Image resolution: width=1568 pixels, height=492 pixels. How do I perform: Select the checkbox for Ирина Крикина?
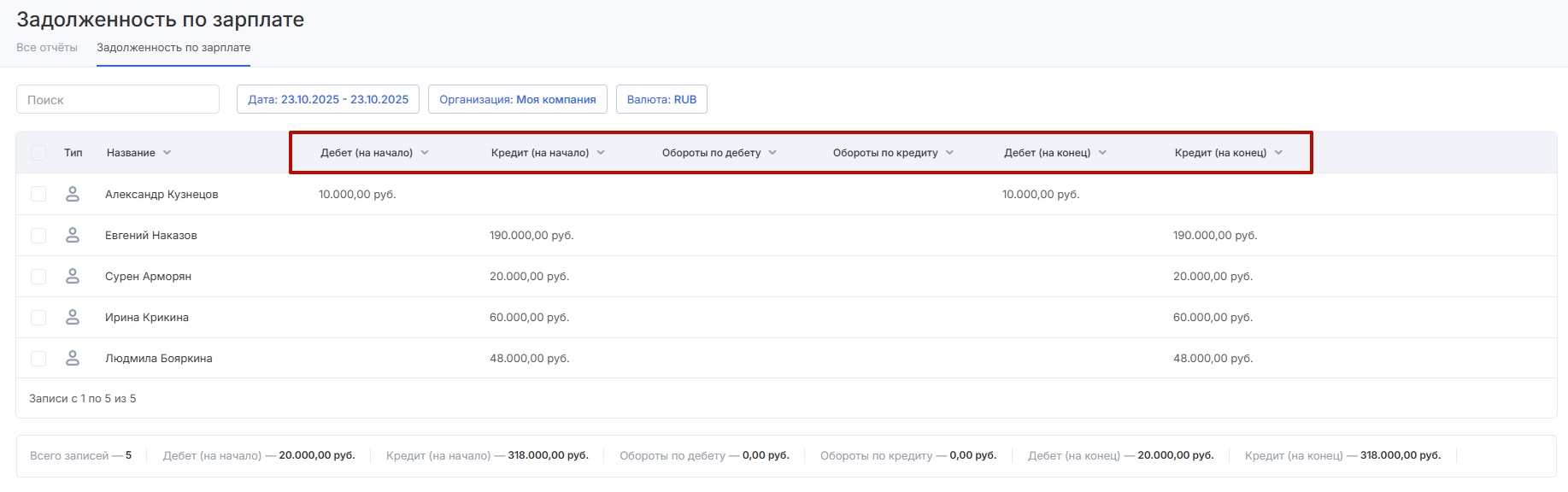(38, 317)
